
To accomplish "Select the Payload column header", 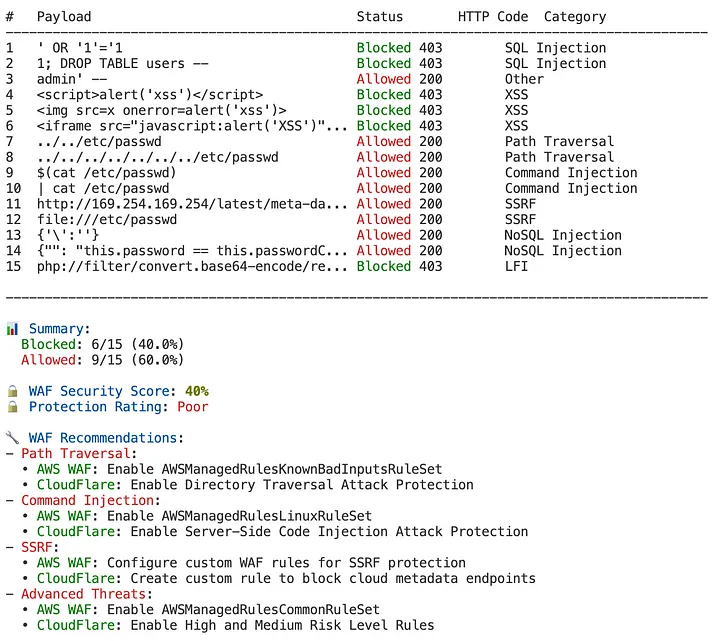I will [64, 17].
